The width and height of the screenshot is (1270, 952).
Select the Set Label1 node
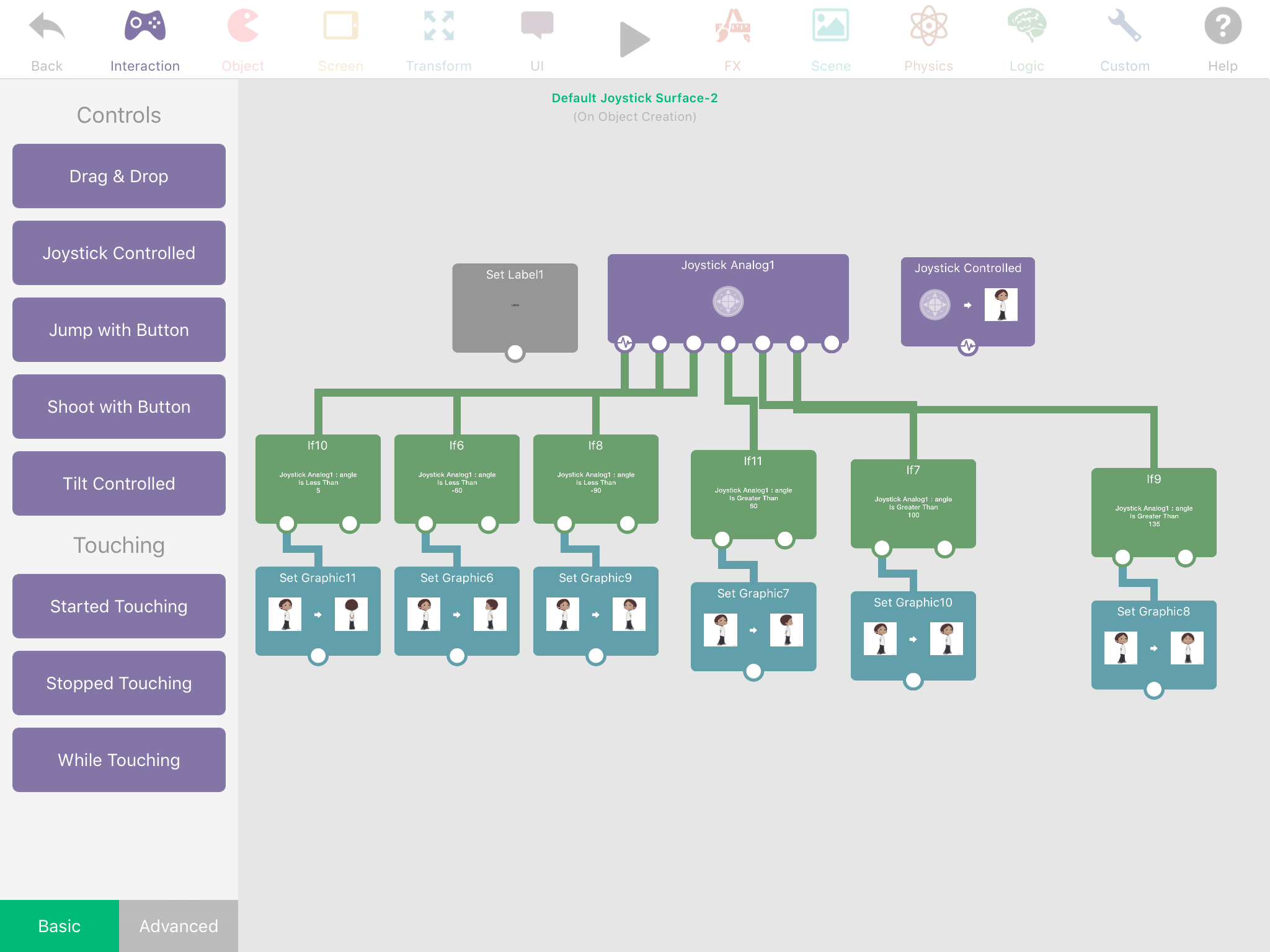tap(515, 307)
